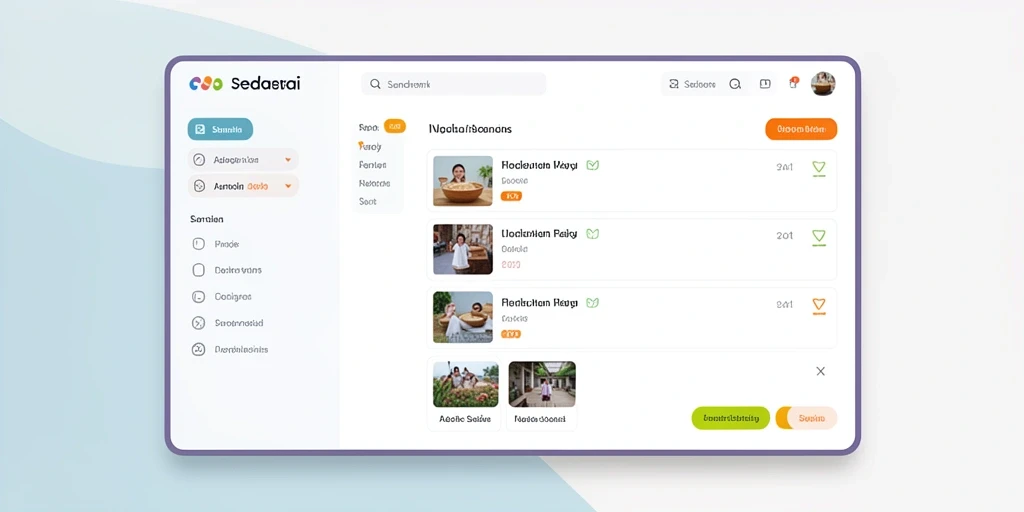Click the orange tag under third row title
This screenshot has height=512, width=1024.
(511, 334)
